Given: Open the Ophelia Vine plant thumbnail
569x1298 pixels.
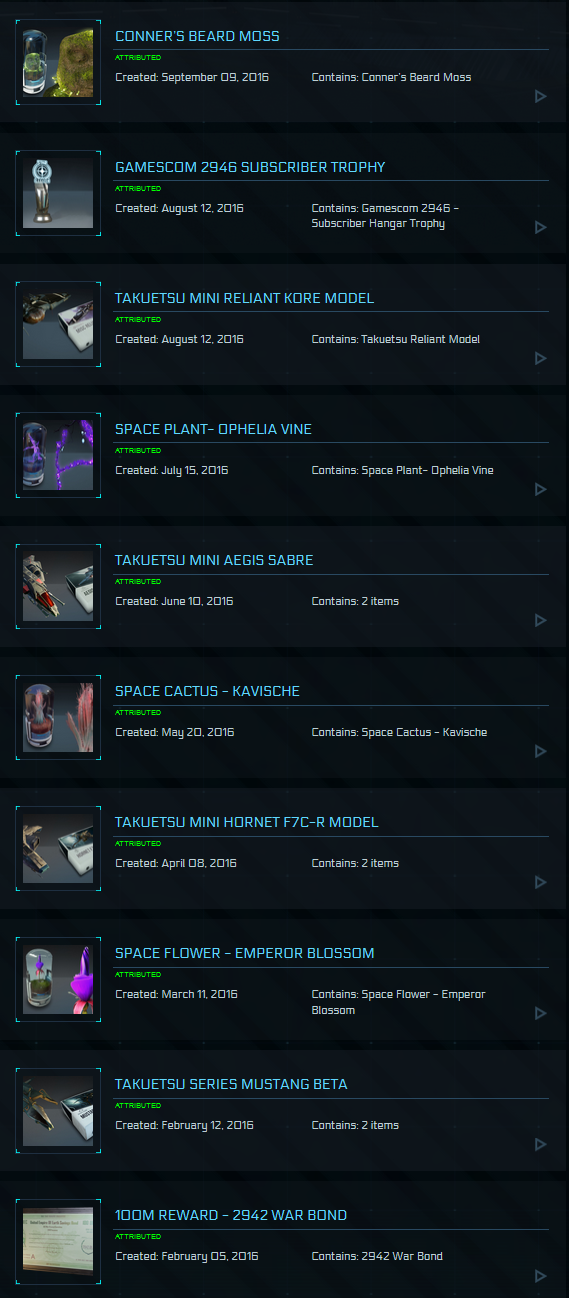Looking at the screenshot, I should point(58,456).
